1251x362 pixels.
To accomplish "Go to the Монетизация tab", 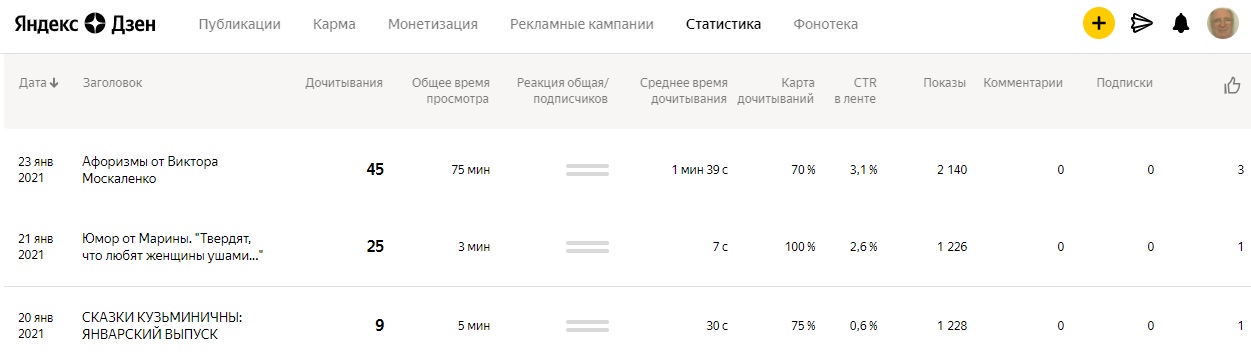I will coord(432,24).
